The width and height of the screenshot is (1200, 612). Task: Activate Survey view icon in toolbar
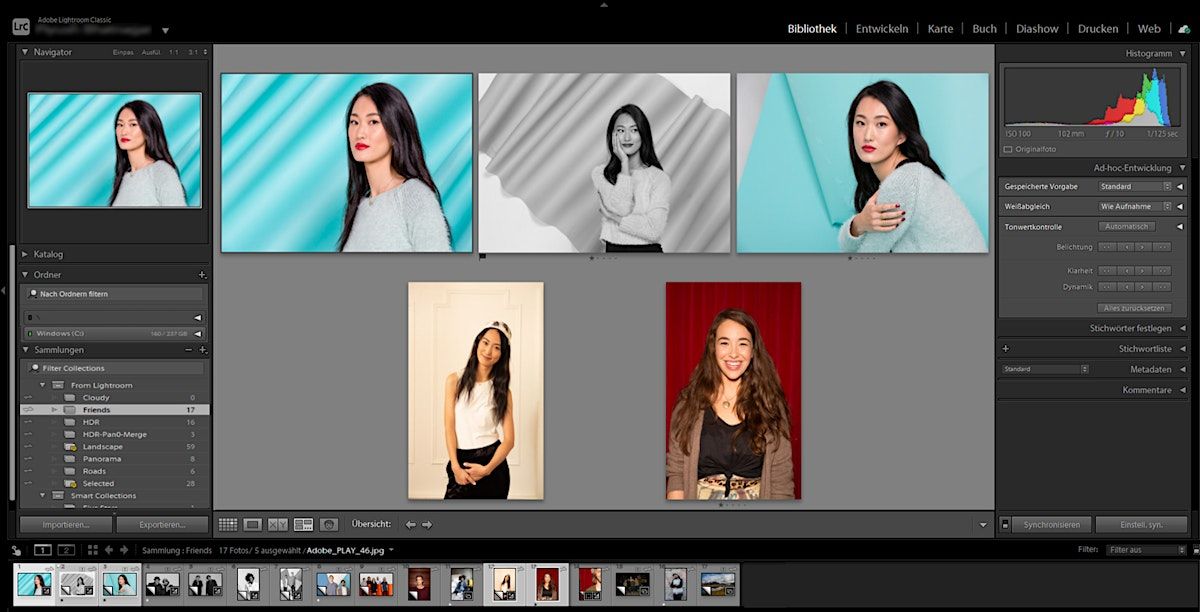[x=303, y=524]
